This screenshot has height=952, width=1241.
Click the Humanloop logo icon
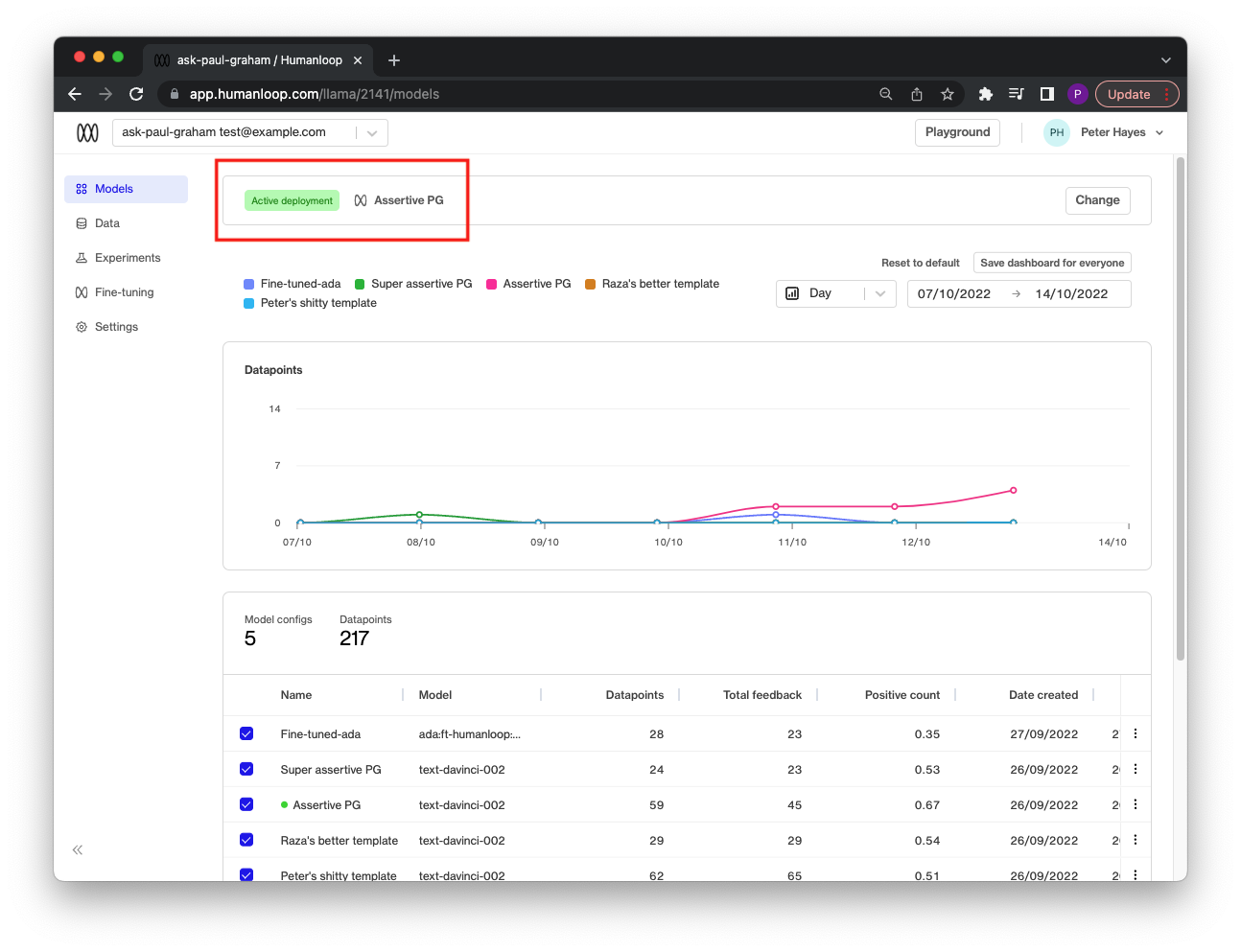coord(87,132)
